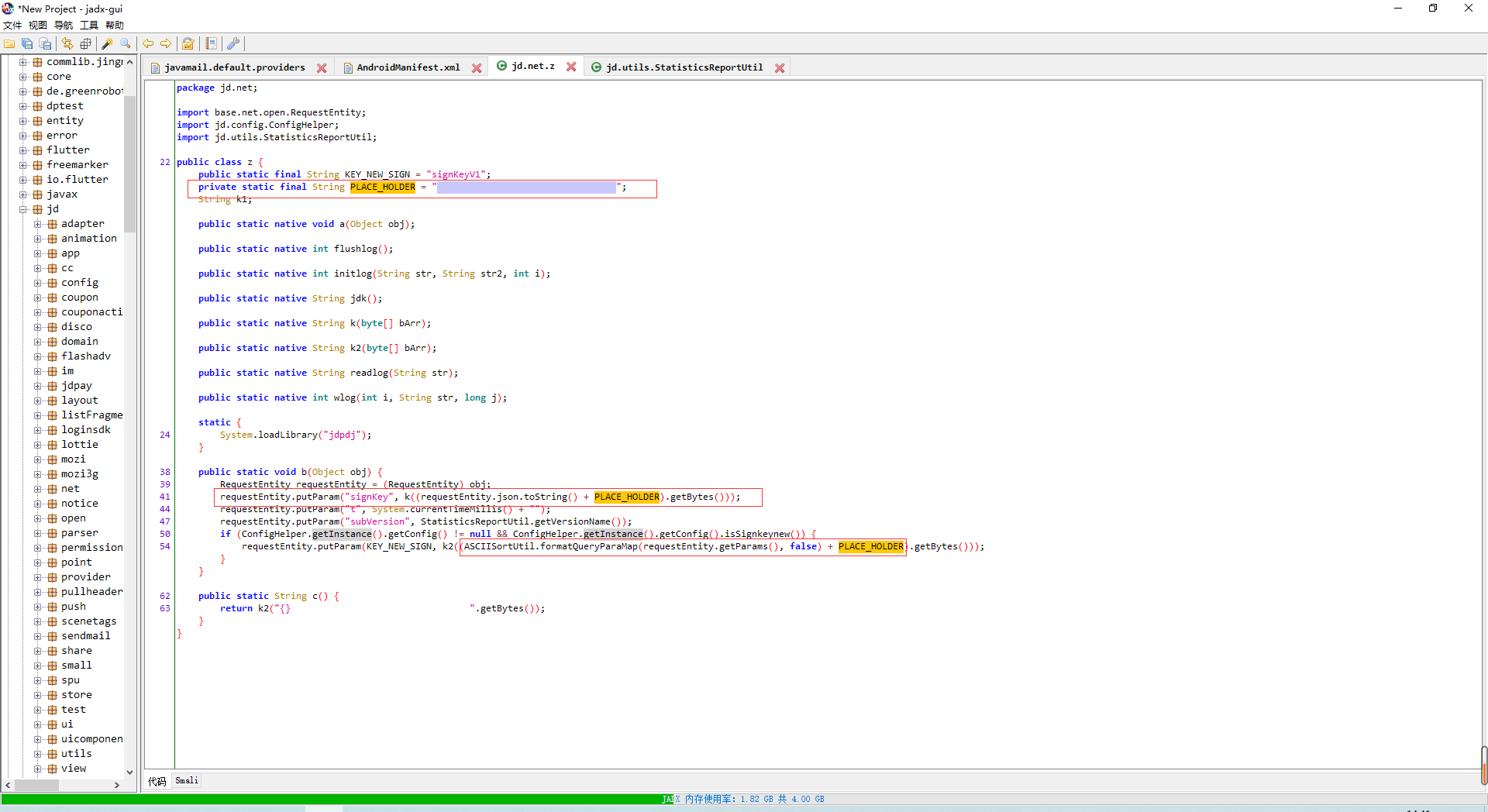Select the sendmail package in tree
The height and width of the screenshot is (812, 1488).
(x=86, y=636)
